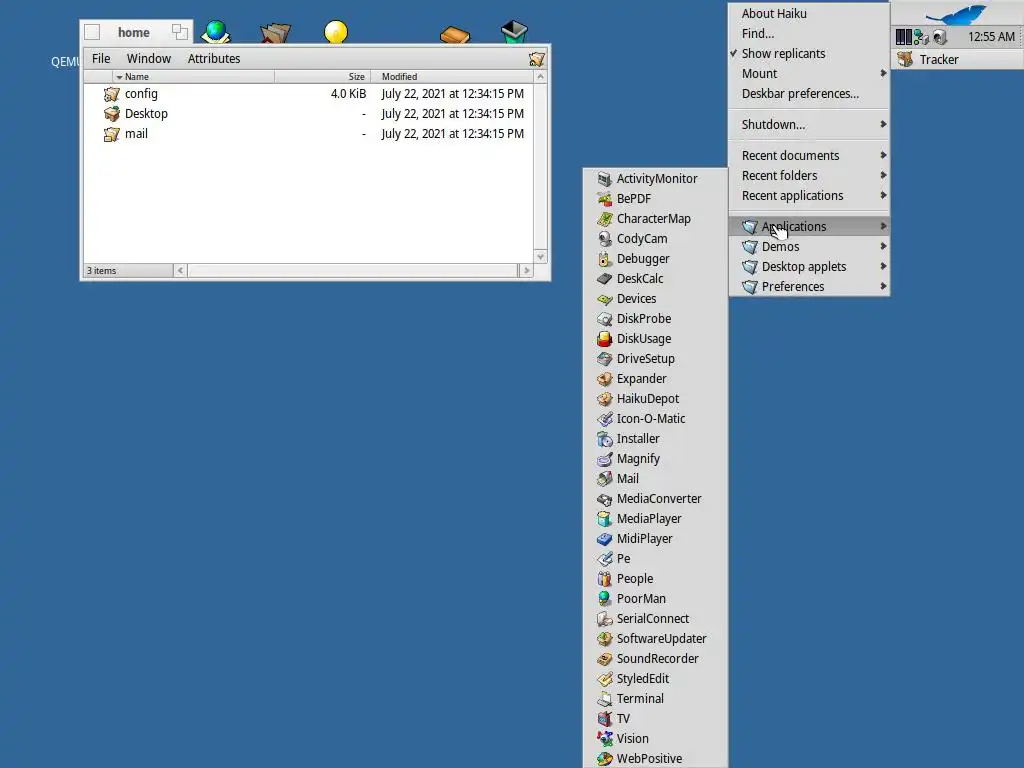Launch the Debugger
The image size is (1024, 768).
click(655, 259)
